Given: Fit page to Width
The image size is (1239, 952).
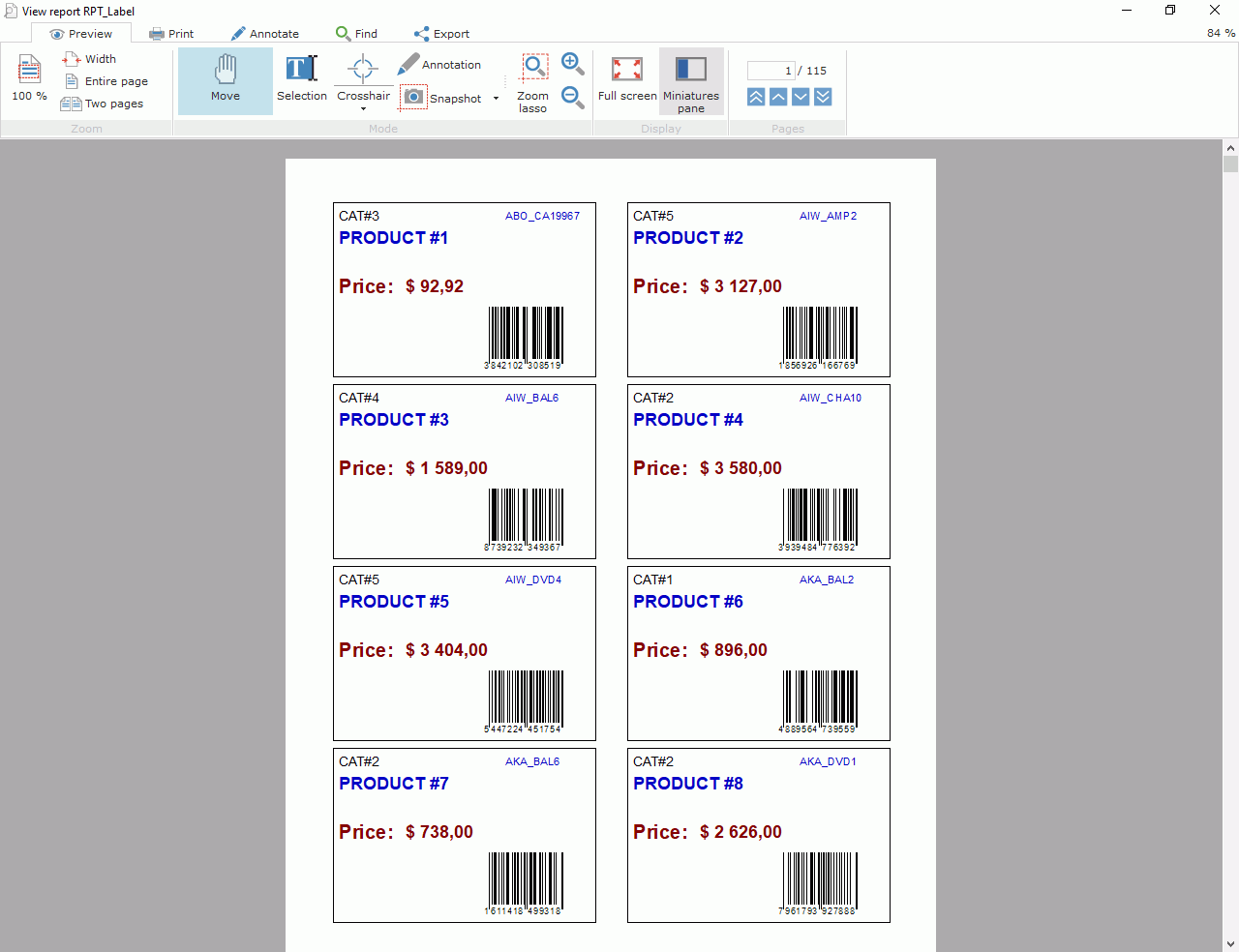Looking at the screenshot, I should (89, 59).
